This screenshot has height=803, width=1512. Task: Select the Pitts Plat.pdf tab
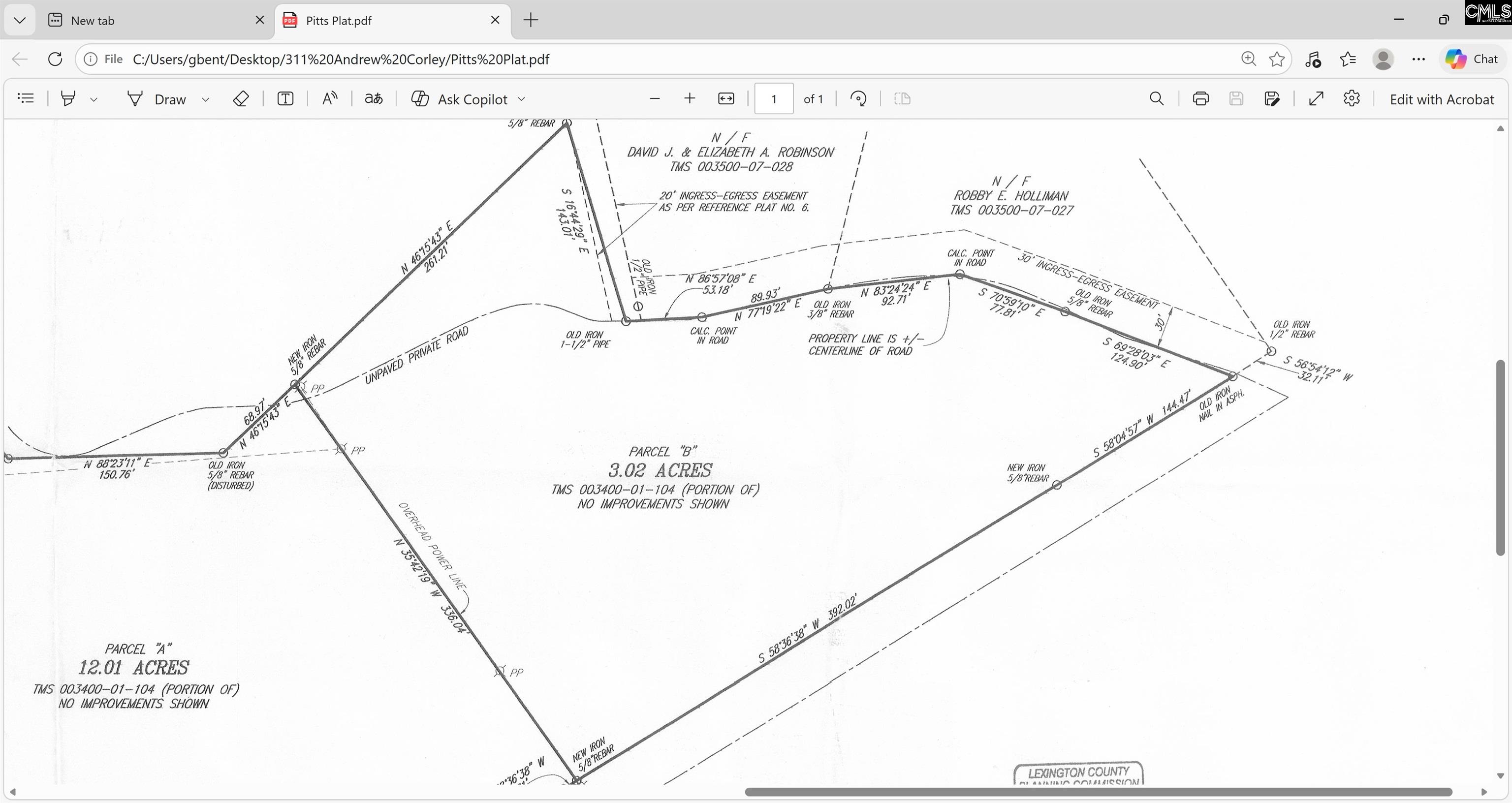click(x=392, y=21)
